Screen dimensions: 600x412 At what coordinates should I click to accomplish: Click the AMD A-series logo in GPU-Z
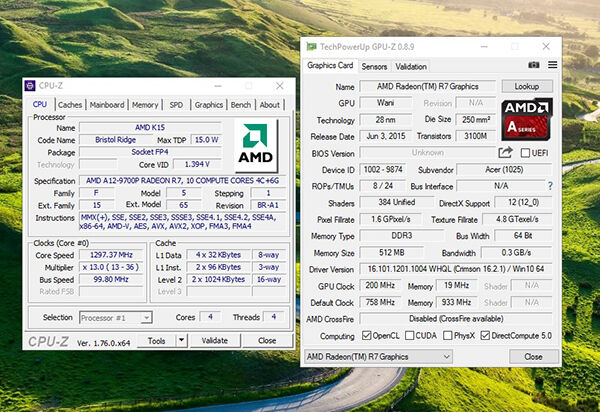[x=527, y=119]
